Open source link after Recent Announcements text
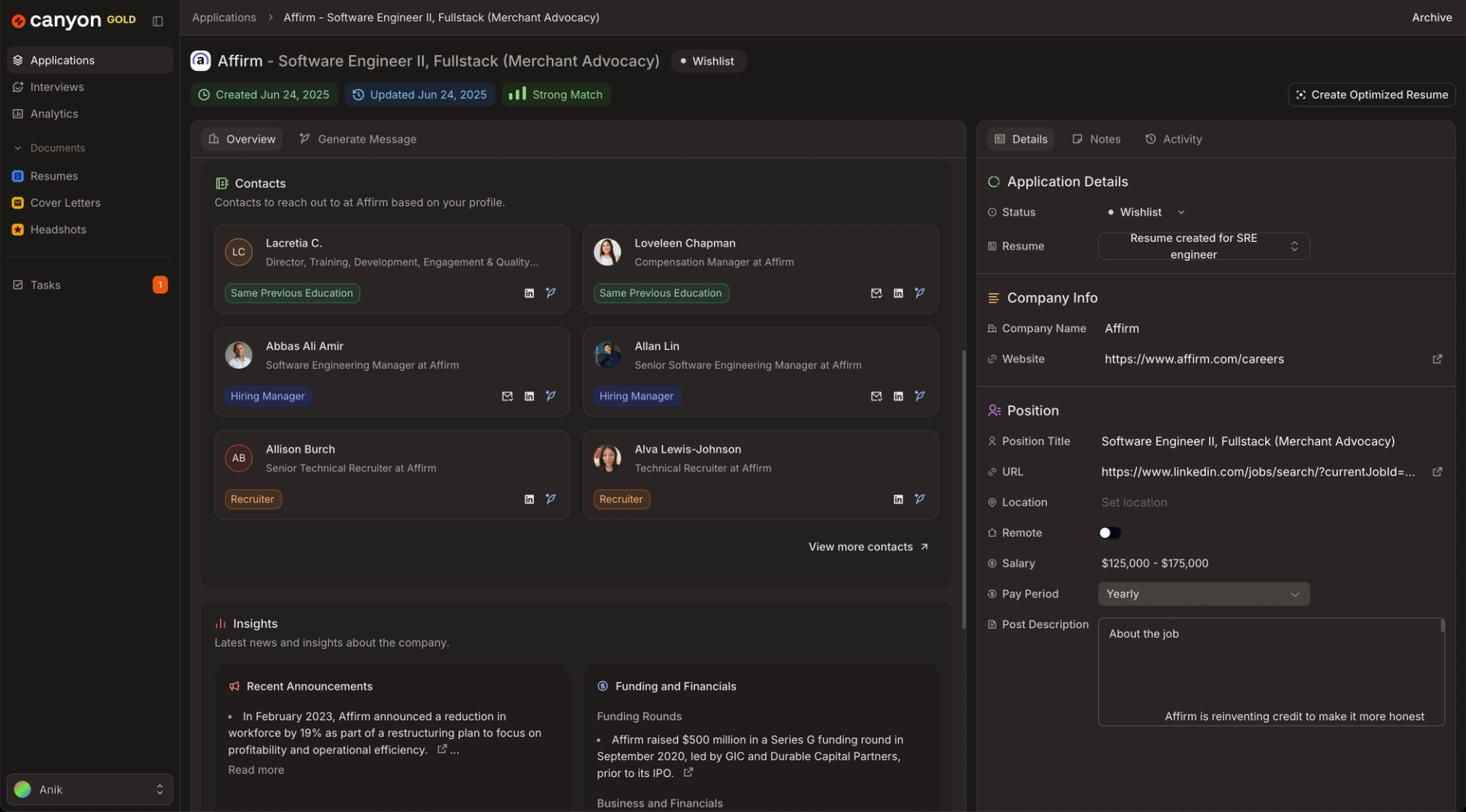This screenshot has width=1466, height=812. (441, 749)
